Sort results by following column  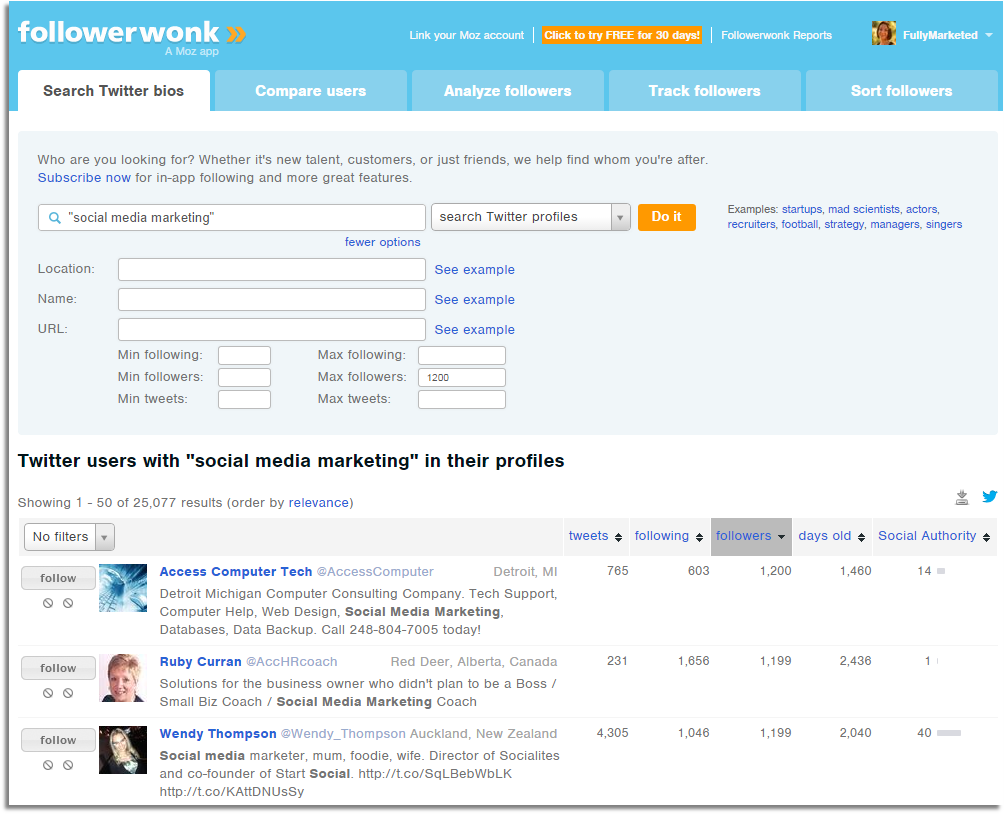[668, 536]
